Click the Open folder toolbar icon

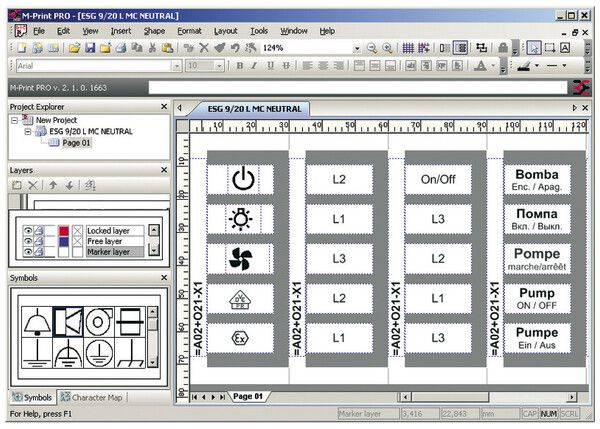point(75,48)
